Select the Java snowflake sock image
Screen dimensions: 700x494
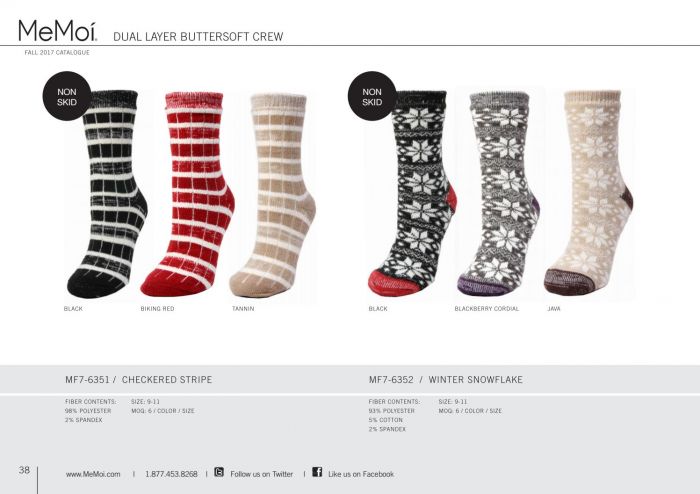[588, 193]
